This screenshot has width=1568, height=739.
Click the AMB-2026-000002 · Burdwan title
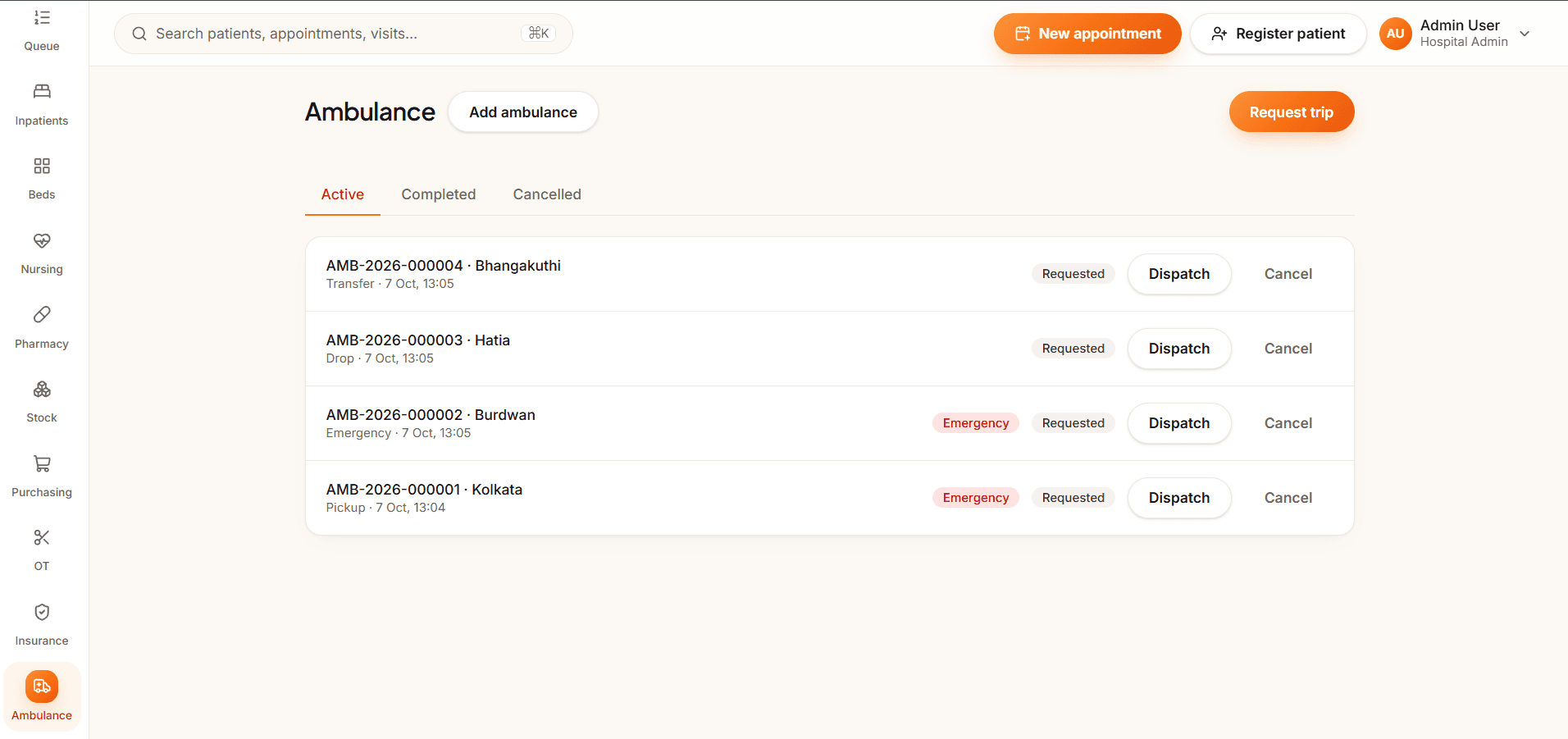tap(431, 415)
